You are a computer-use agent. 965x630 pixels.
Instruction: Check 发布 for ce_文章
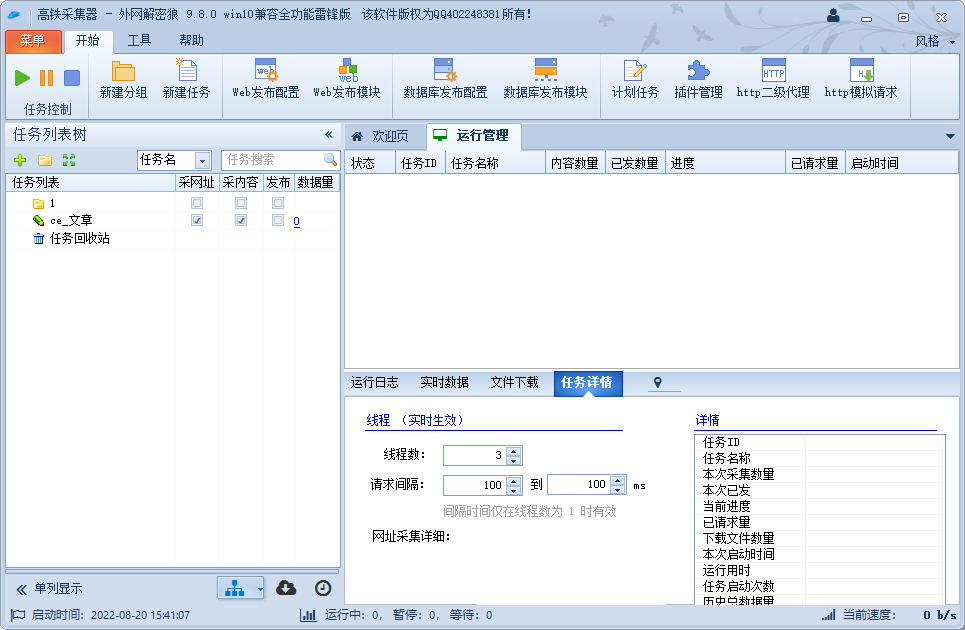click(278, 220)
